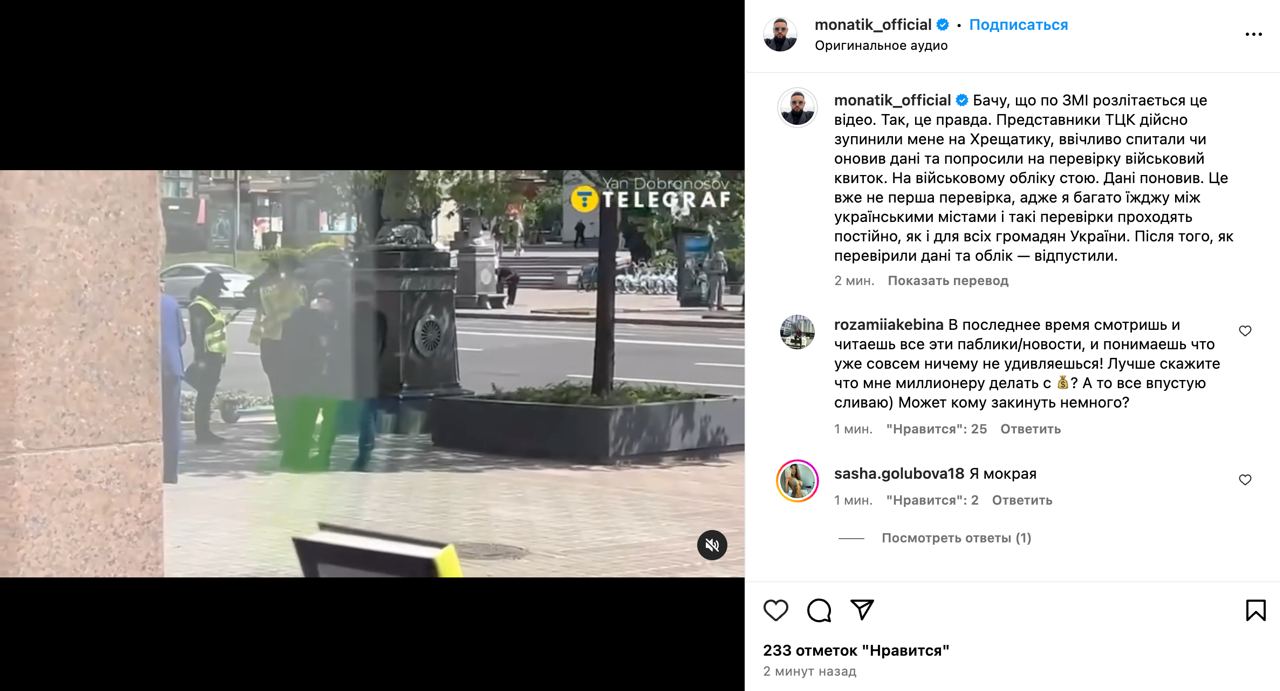The width and height of the screenshot is (1280, 691).
Task: Open the comment bubble icon
Action: pyautogui.click(x=819, y=610)
